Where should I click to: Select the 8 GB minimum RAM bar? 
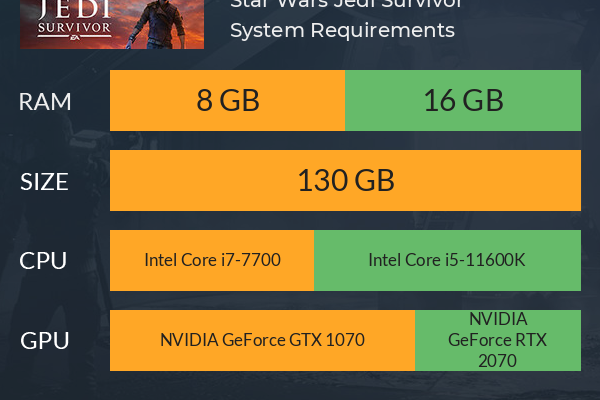pyautogui.click(x=227, y=100)
